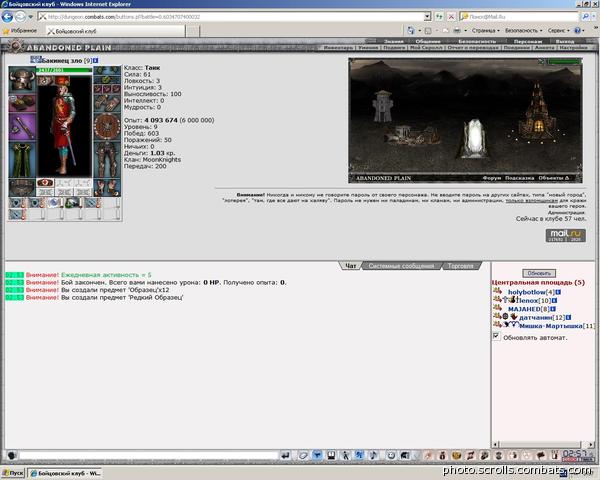The width and height of the screenshot is (600, 480).
Task: Click 'Объекты' link under map
Action: click(553, 178)
